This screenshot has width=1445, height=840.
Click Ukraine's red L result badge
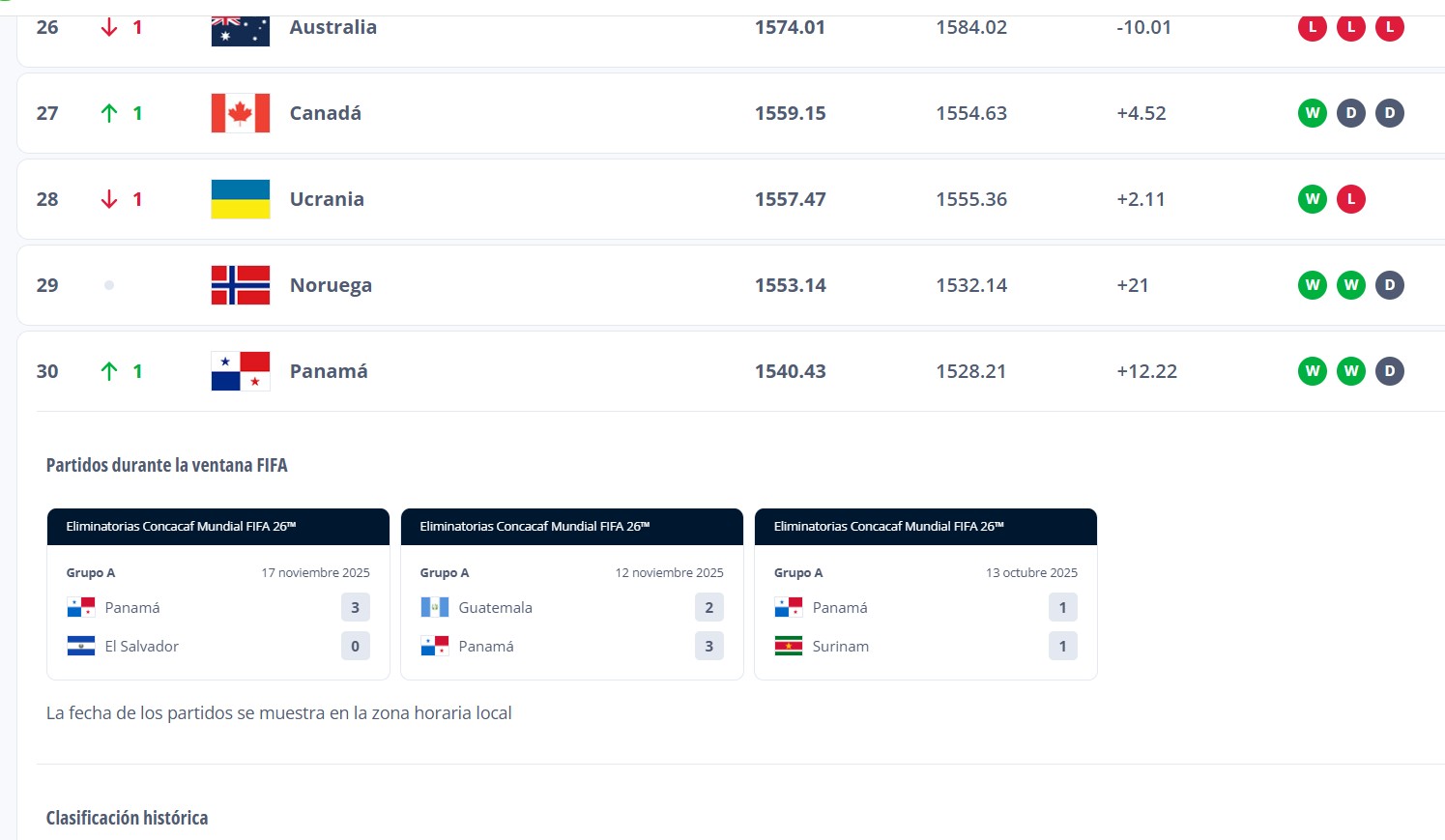pos(1350,199)
